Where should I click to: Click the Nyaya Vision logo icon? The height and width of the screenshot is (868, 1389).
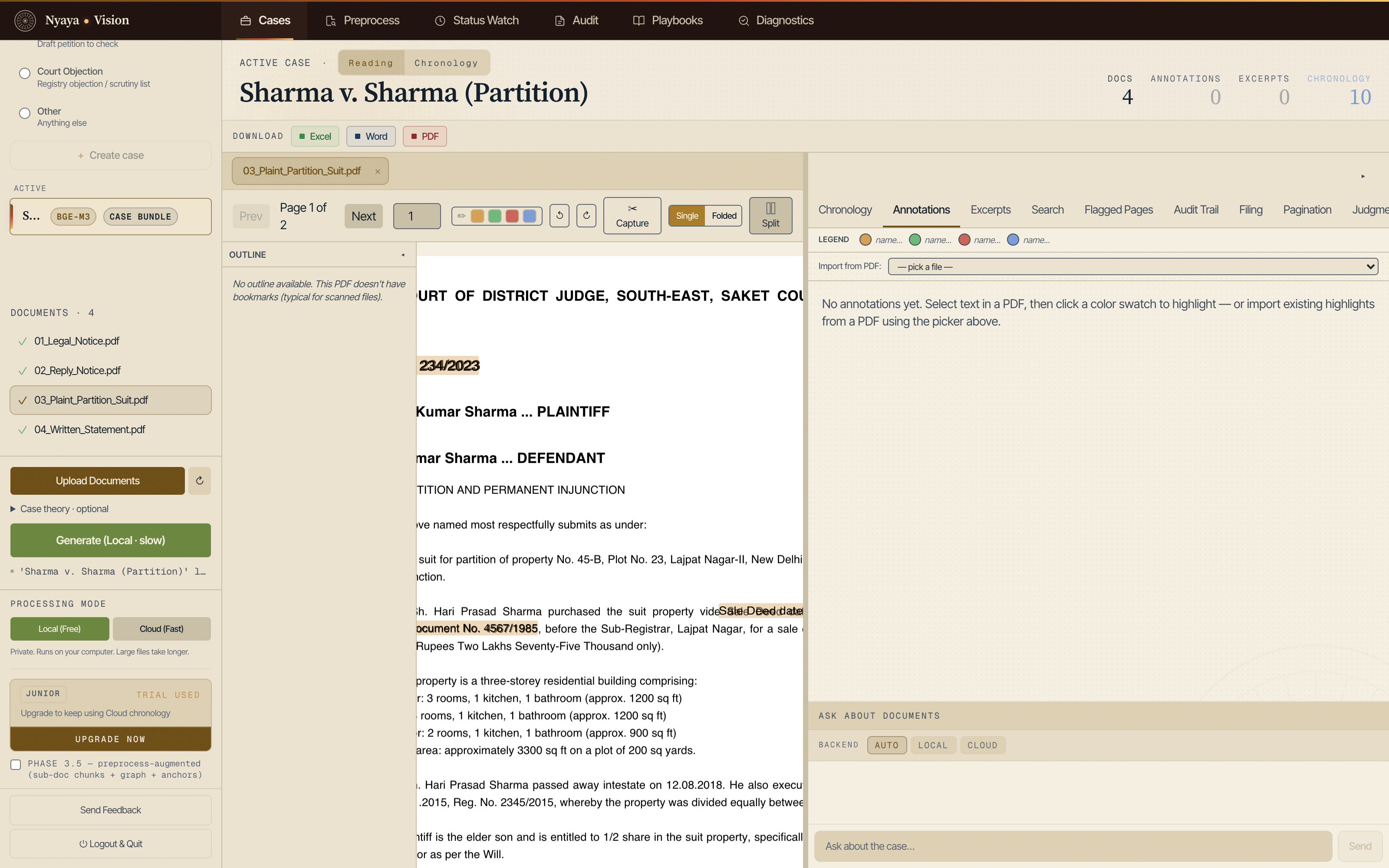tap(25, 20)
